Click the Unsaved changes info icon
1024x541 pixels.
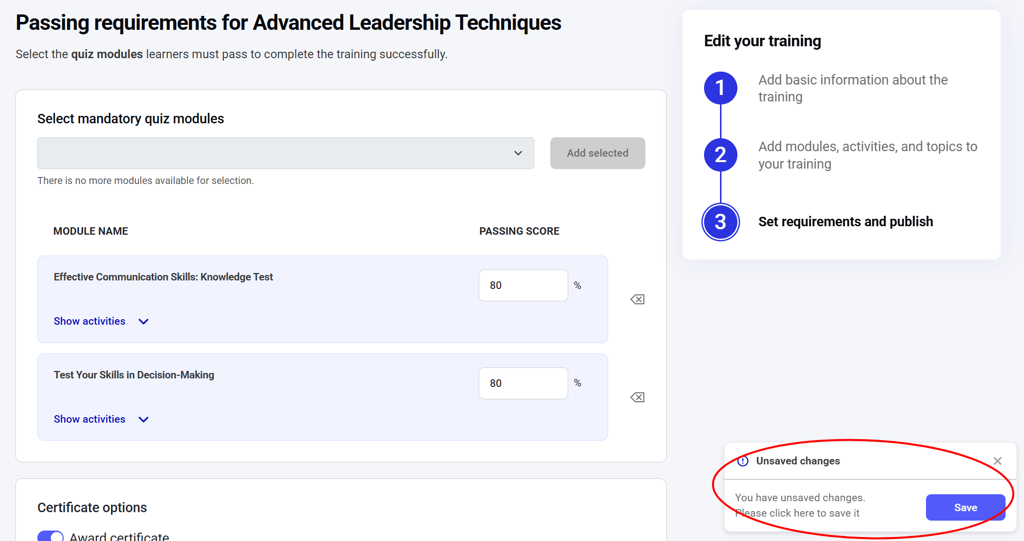coord(743,461)
